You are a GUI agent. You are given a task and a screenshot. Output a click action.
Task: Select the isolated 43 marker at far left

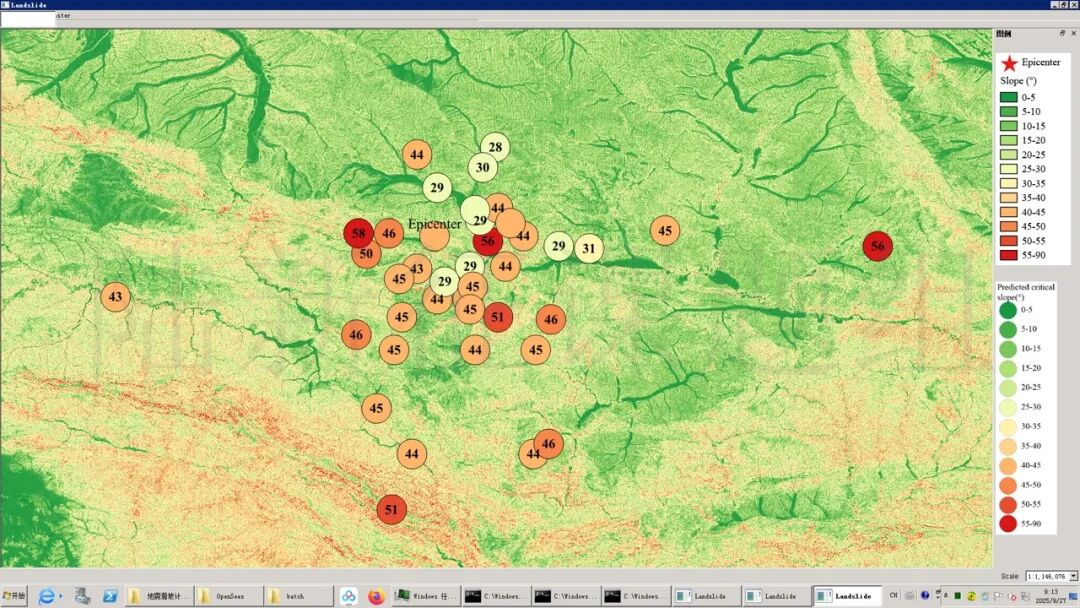pos(116,297)
